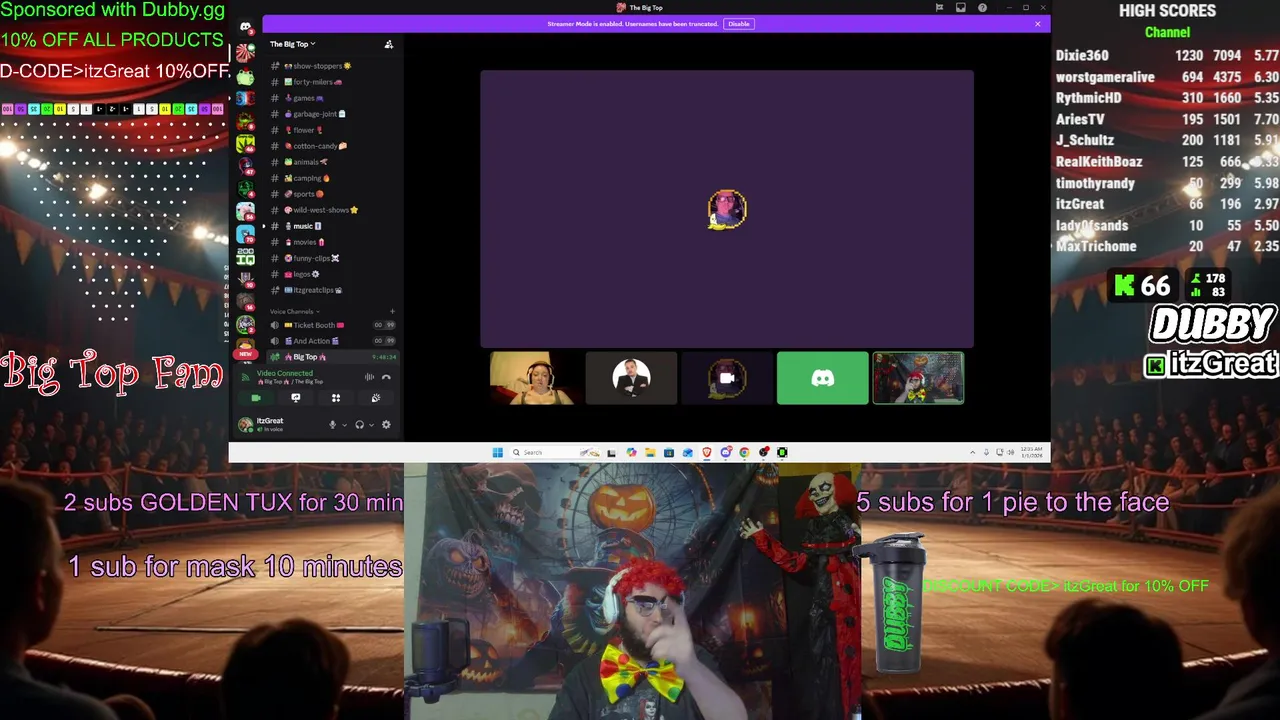This screenshot has height=720, width=1280.
Task: Open Discord user settings gear
Action: pyautogui.click(x=386, y=425)
